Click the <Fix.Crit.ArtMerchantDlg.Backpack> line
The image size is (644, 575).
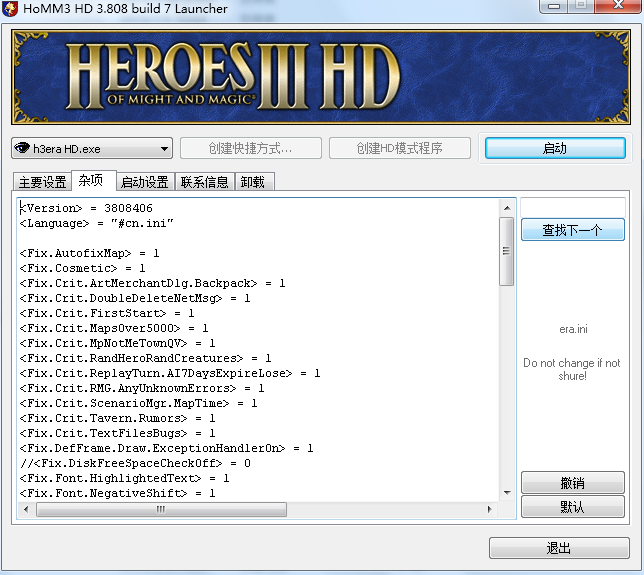click(152, 283)
